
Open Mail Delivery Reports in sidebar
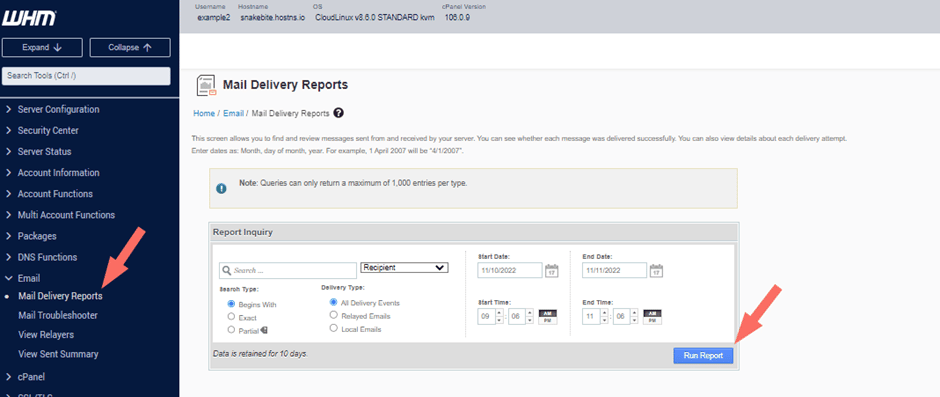pyautogui.click(x=60, y=296)
